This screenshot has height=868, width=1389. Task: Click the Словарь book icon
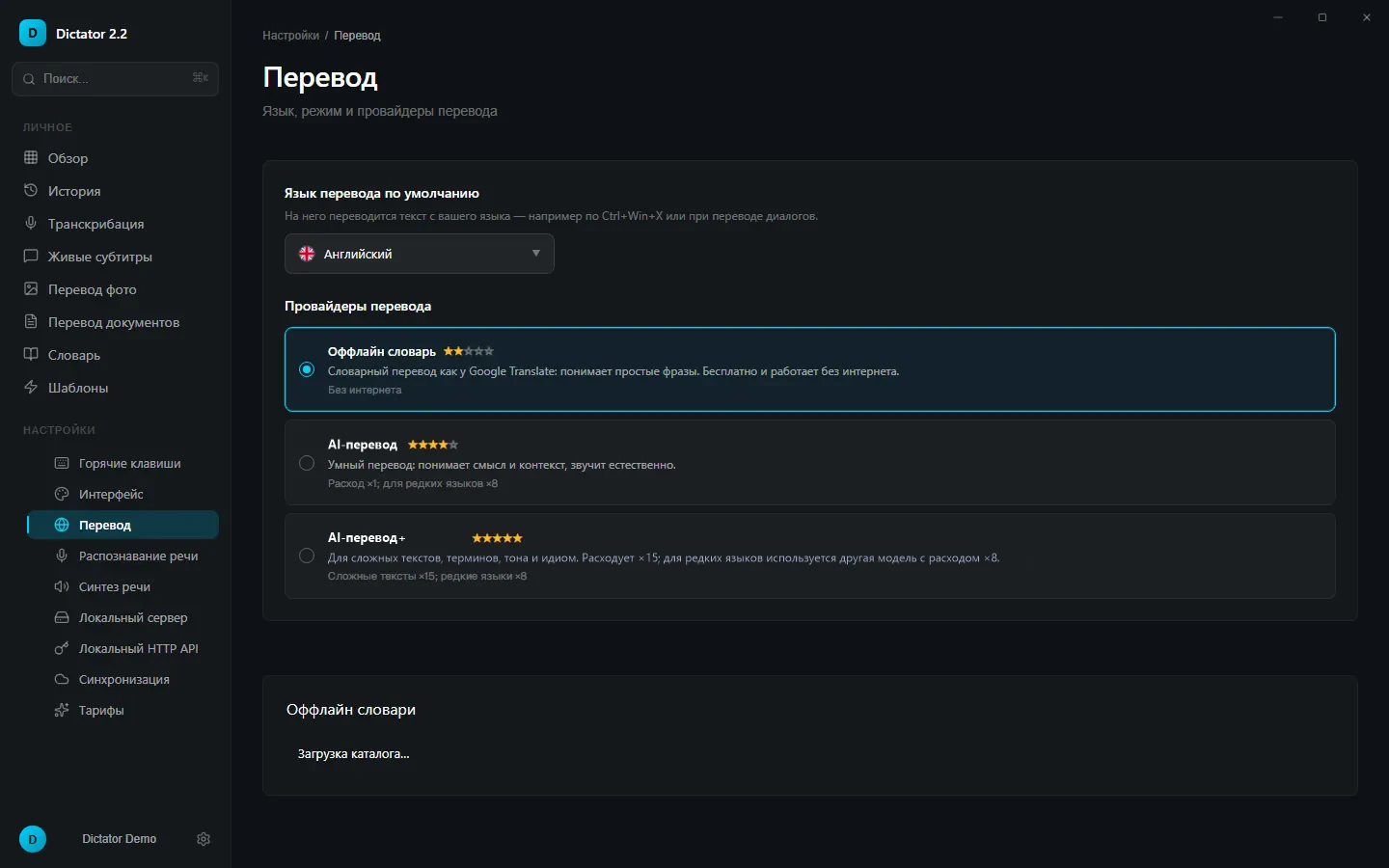(x=31, y=354)
